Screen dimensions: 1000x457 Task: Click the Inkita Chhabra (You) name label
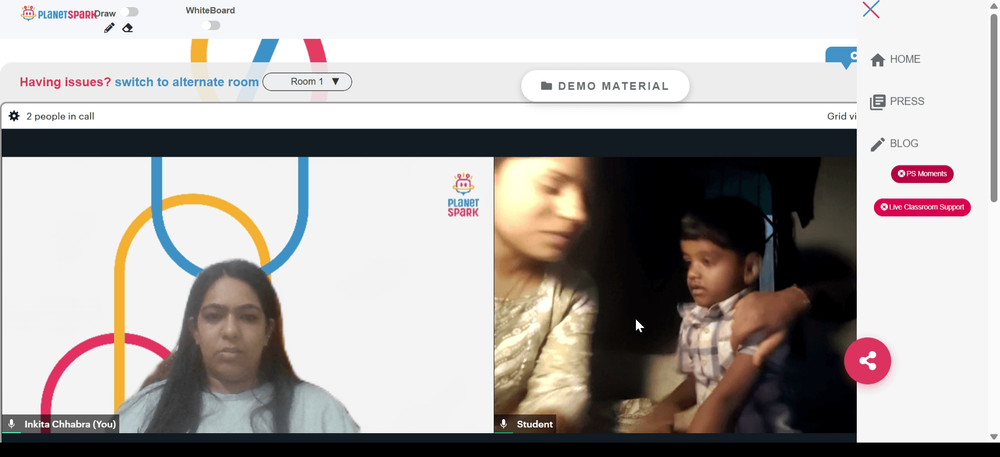click(x=70, y=424)
